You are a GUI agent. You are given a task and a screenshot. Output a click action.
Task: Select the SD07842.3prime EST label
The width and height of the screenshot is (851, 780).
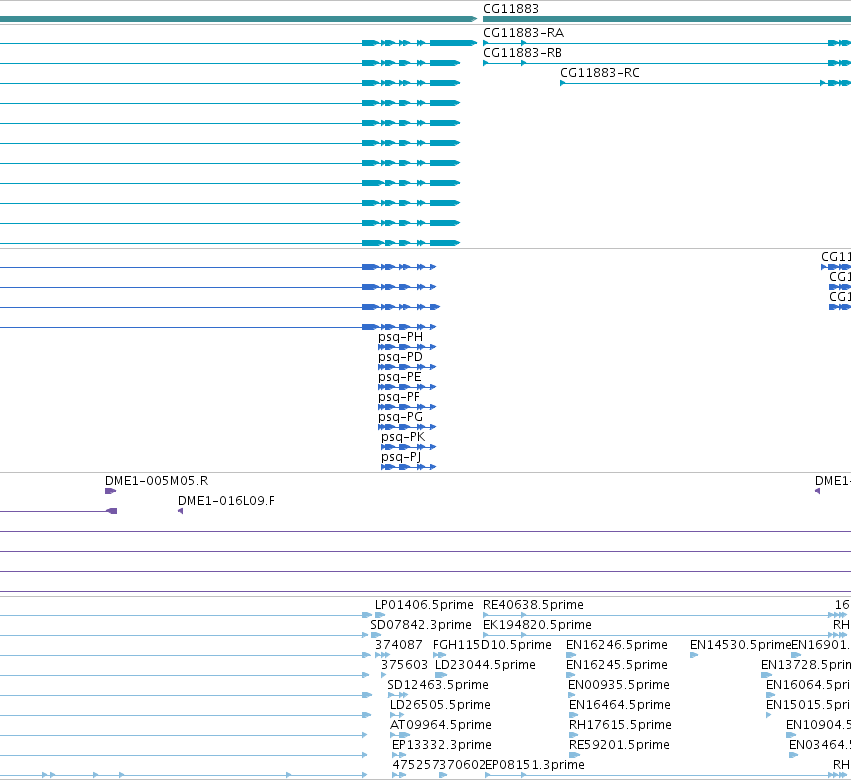click(x=421, y=625)
